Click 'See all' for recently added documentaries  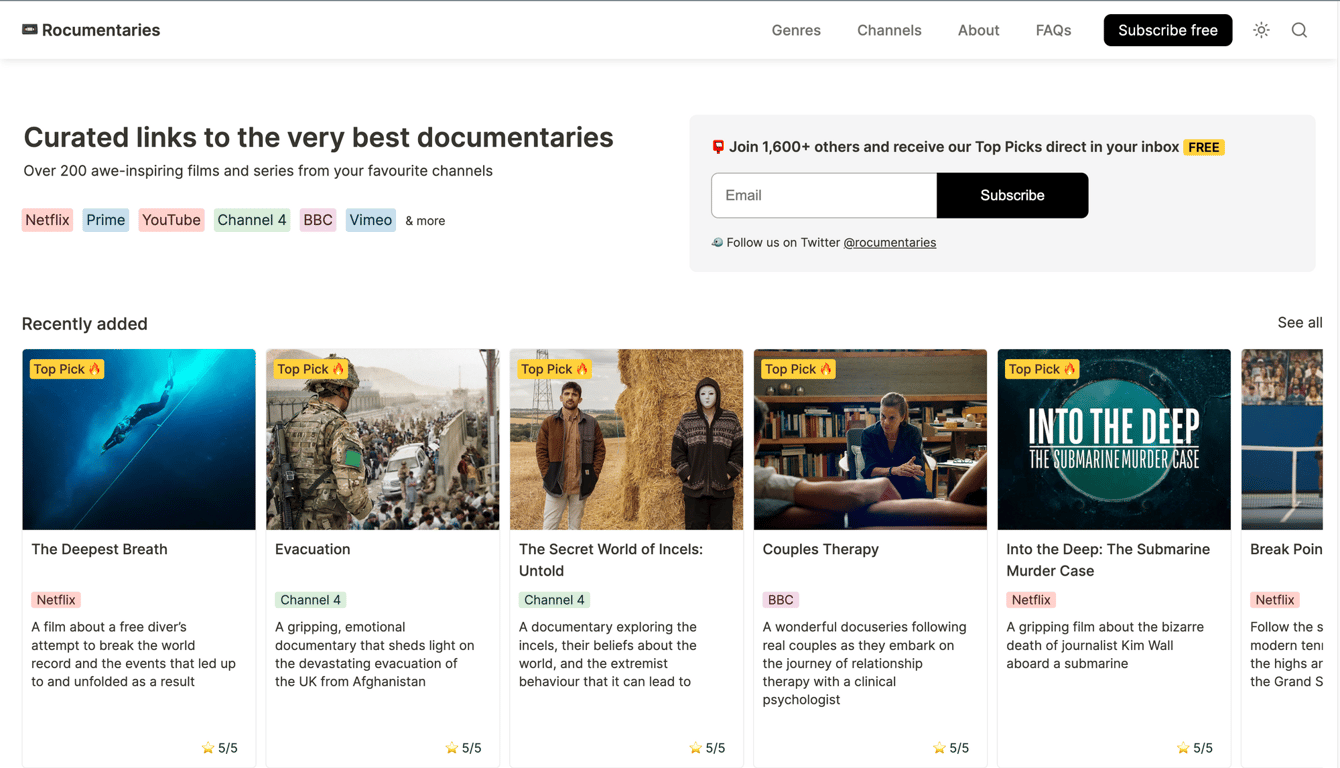[x=1300, y=322]
